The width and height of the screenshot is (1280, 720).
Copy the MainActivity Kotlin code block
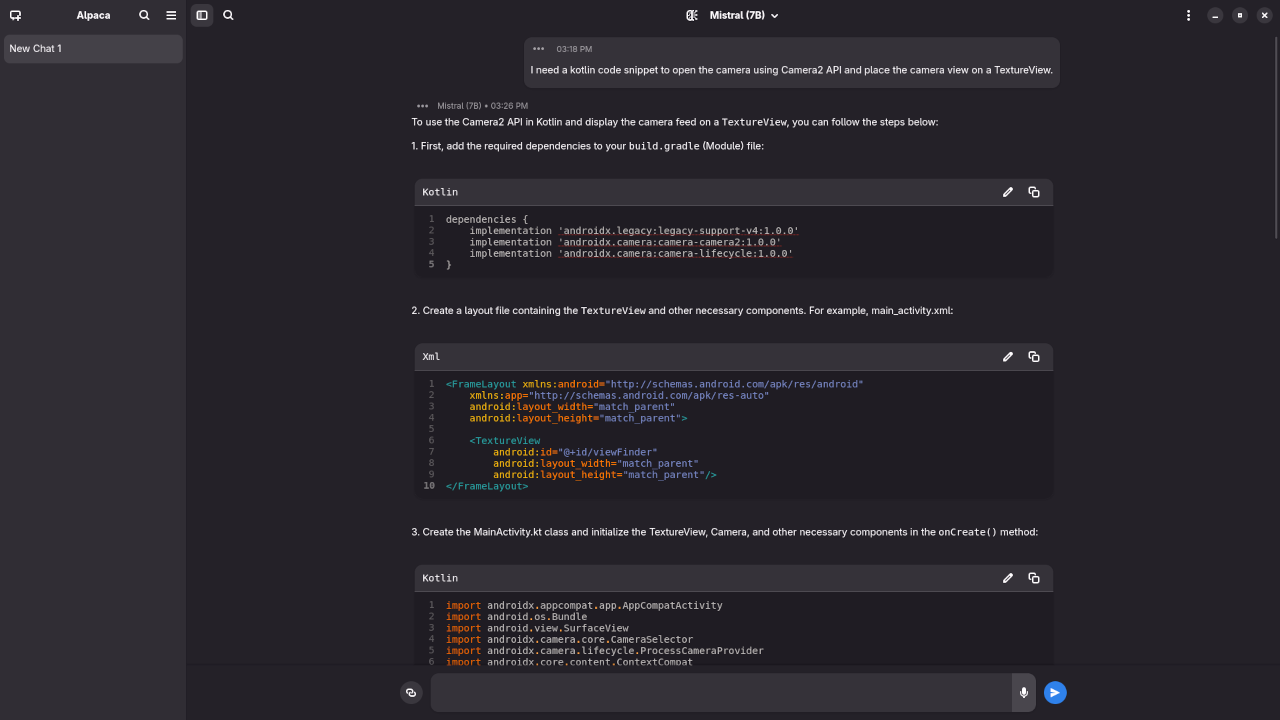1034,578
